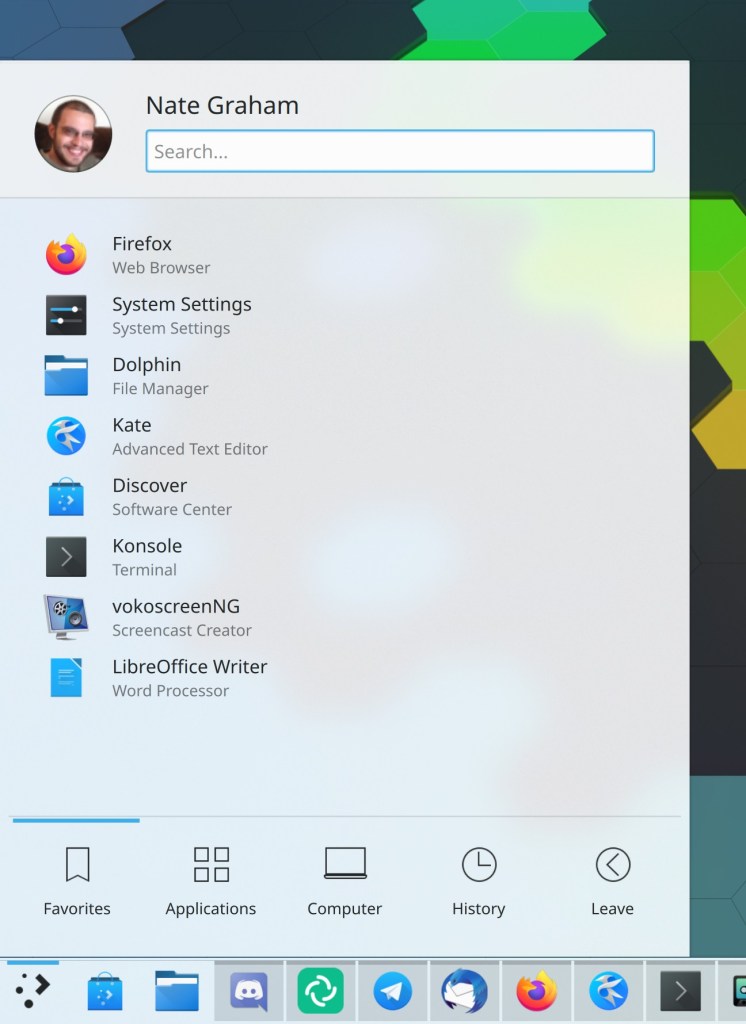Switch to the Favorites tab
Screen dimensions: 746x1024
77,881
